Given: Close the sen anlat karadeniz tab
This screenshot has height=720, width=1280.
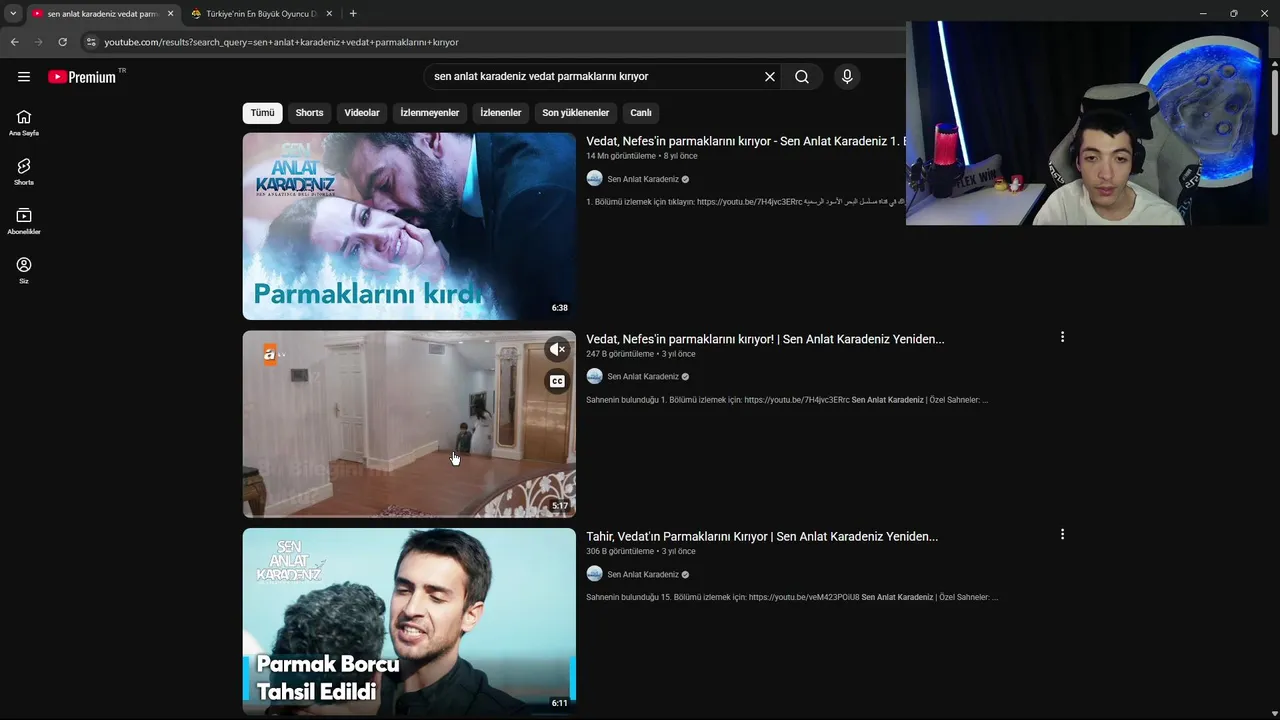Looking at the screenshot, I should [x=170, y=14].
